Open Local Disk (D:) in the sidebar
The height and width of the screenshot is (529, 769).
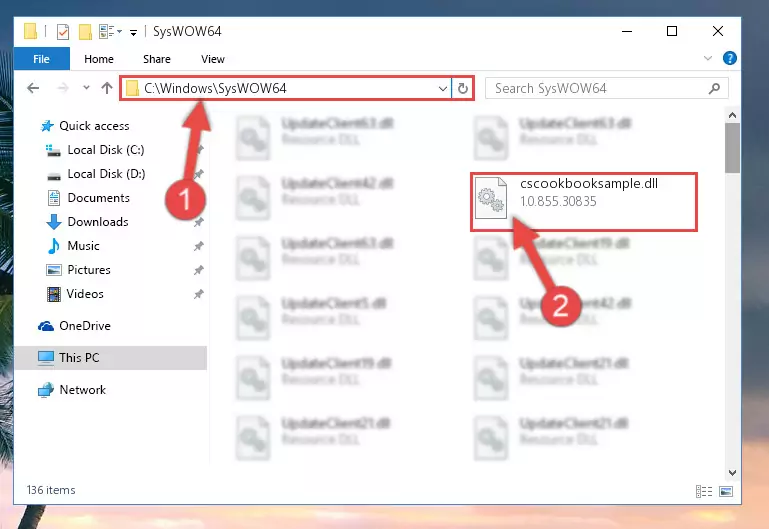point(106,174)
